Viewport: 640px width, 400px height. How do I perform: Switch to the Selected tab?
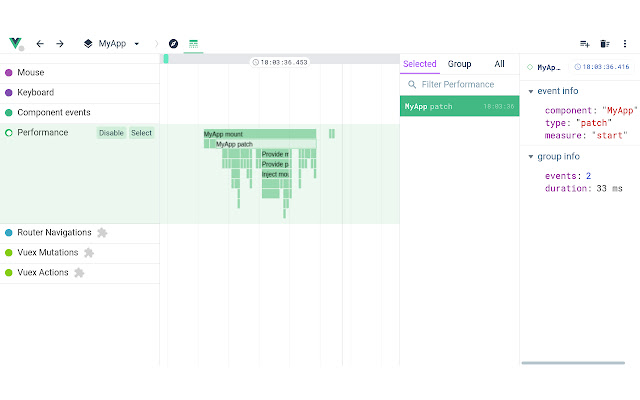[x=420, y=64]
